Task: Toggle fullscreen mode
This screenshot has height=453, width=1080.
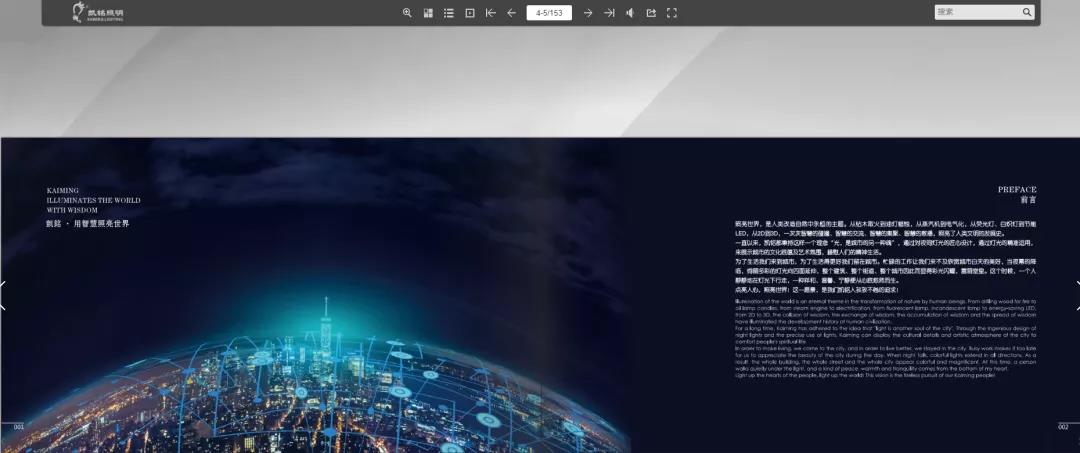Action: [672, 13]
